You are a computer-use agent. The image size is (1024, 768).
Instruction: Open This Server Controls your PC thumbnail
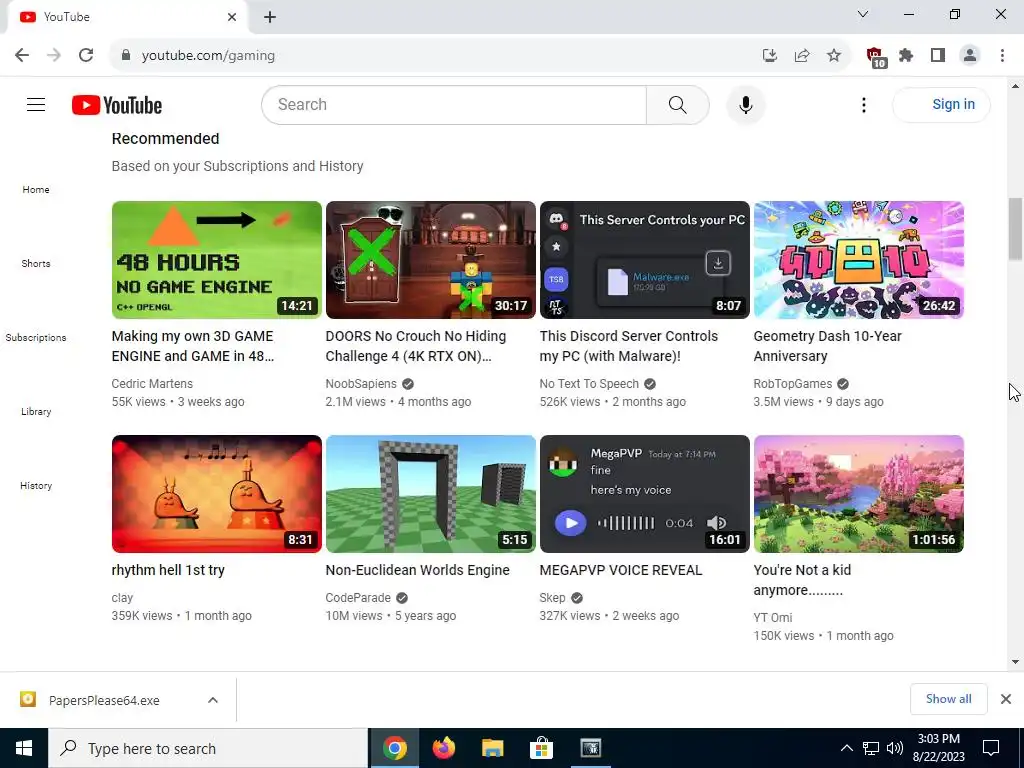(x=645, y=260)
